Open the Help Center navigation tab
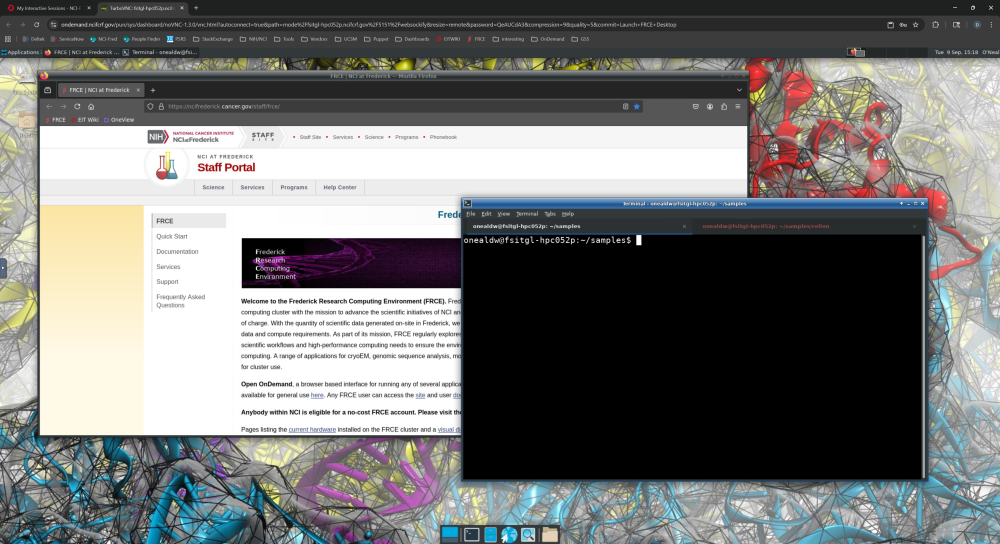The image size is (1000, 544). coord(339,187)
